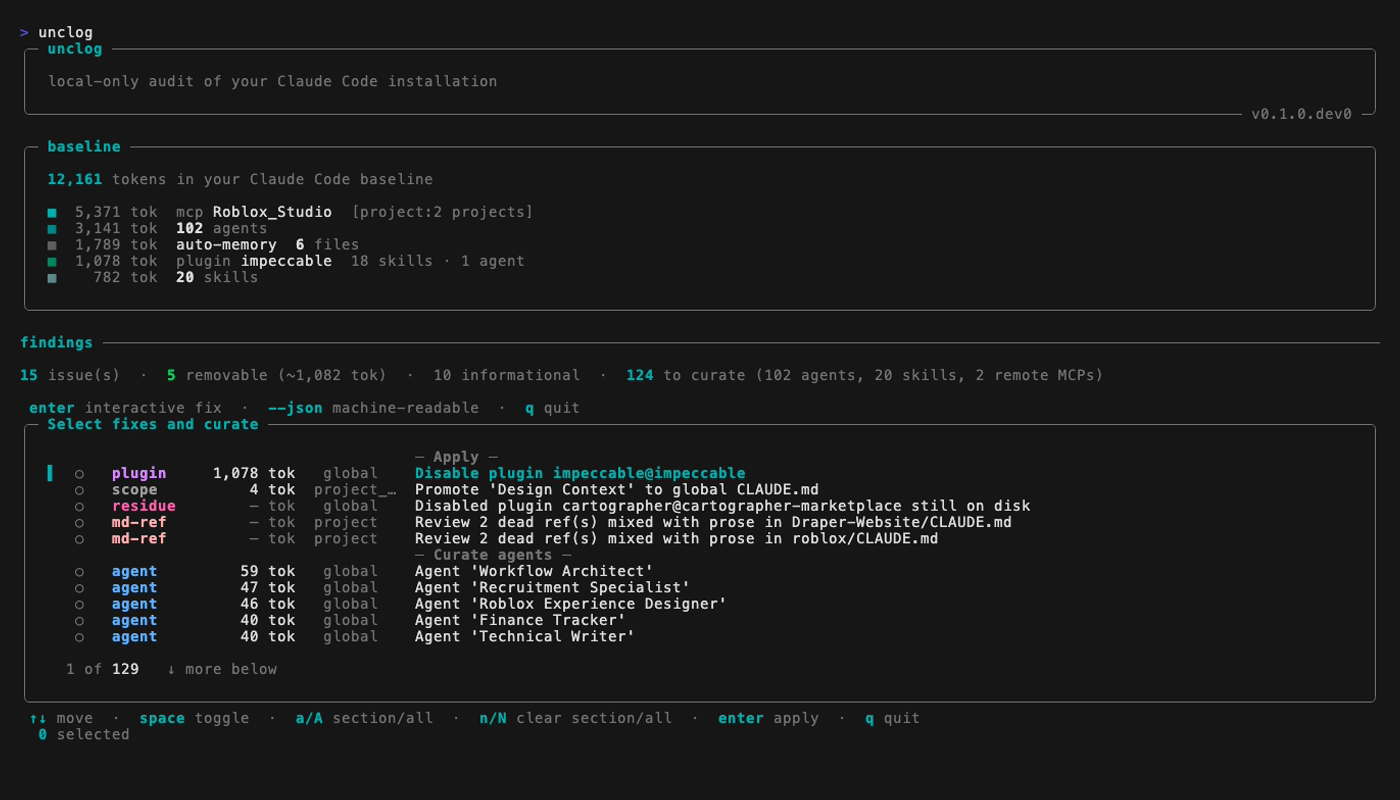Click the '1 of 129' pagination counter
This screenshot has height=800, width=1400.
(102, 668)
